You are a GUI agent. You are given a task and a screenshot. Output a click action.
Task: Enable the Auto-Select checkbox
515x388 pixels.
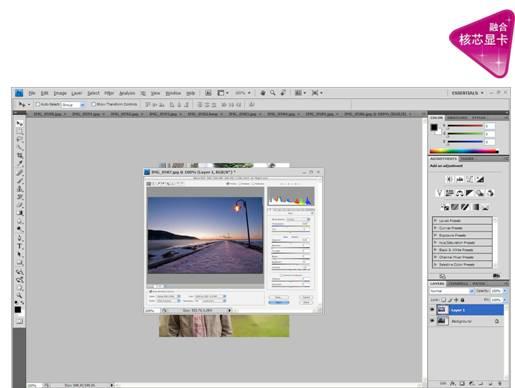click(x=38, y=104)
